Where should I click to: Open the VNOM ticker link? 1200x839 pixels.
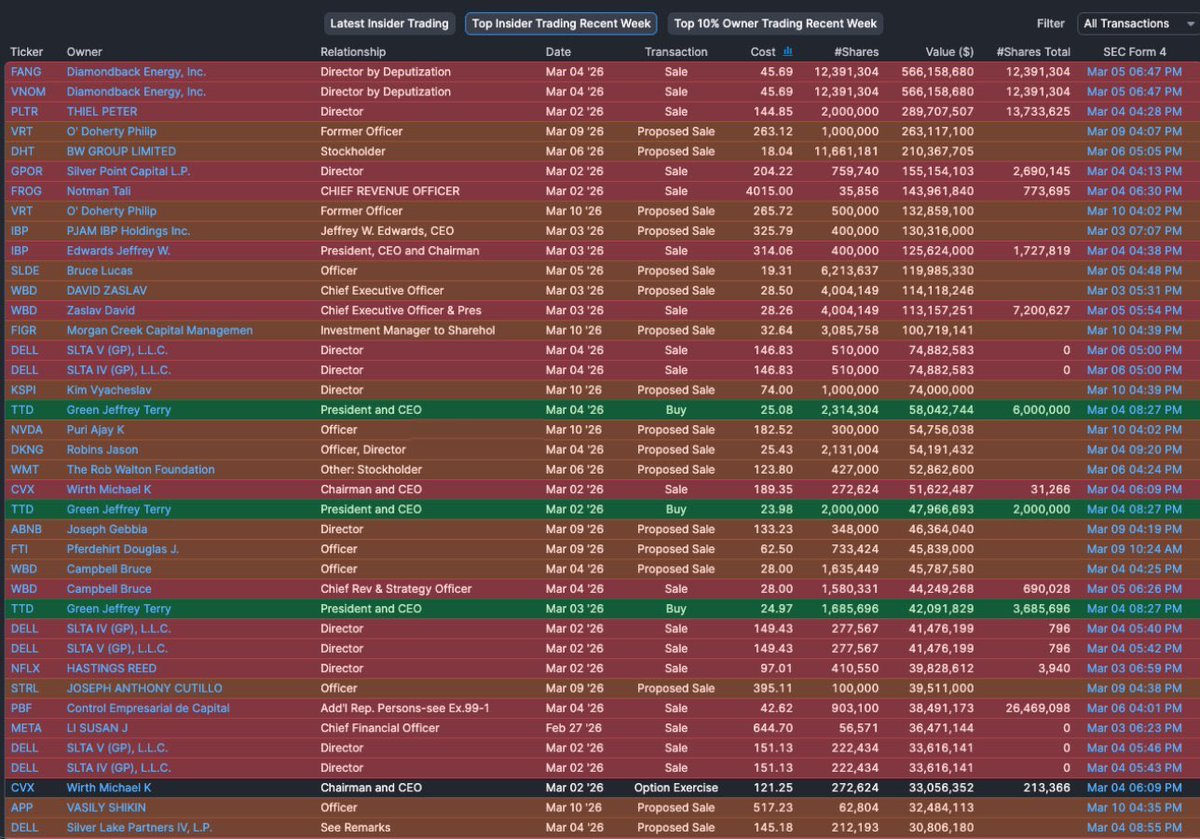(26, 92)
